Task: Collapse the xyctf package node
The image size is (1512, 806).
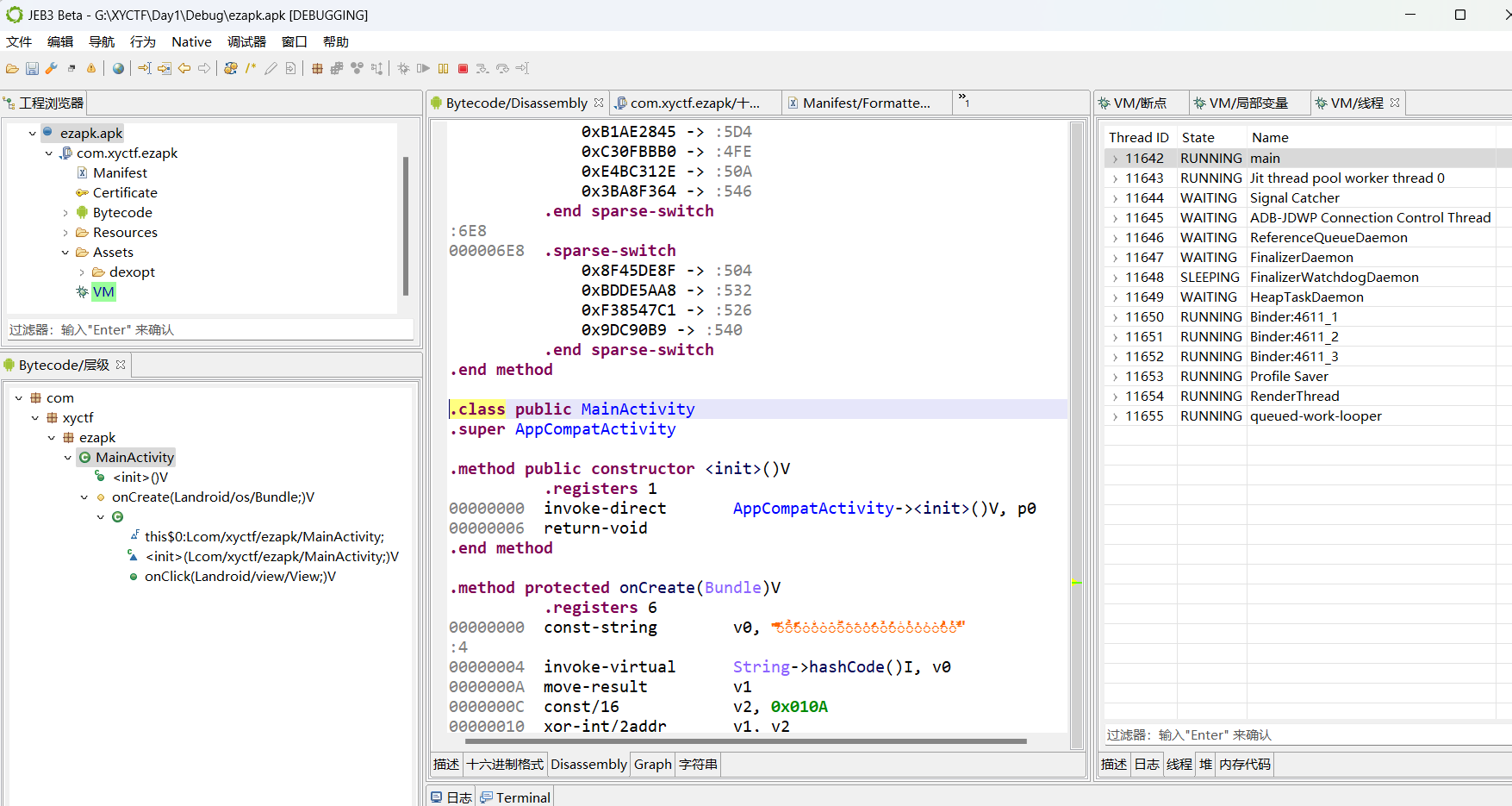Action: click(x=35, y=418)
